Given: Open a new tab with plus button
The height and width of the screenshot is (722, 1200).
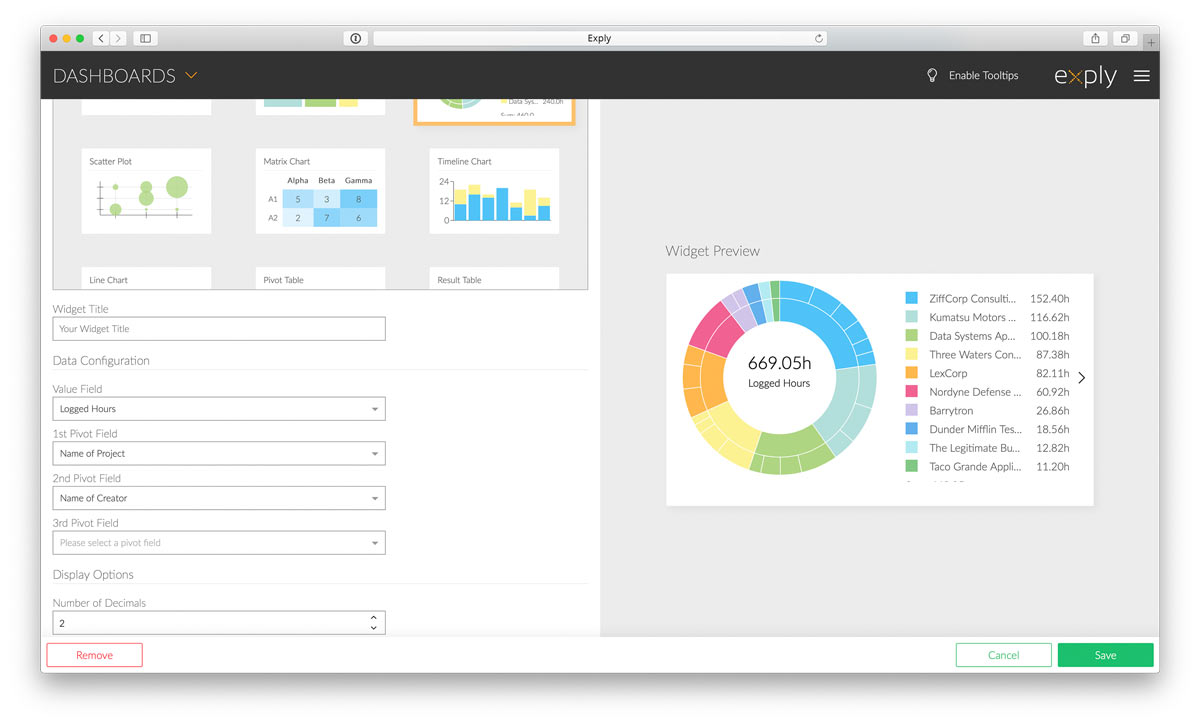Looking at the screenshot, I should (1152, 42).
